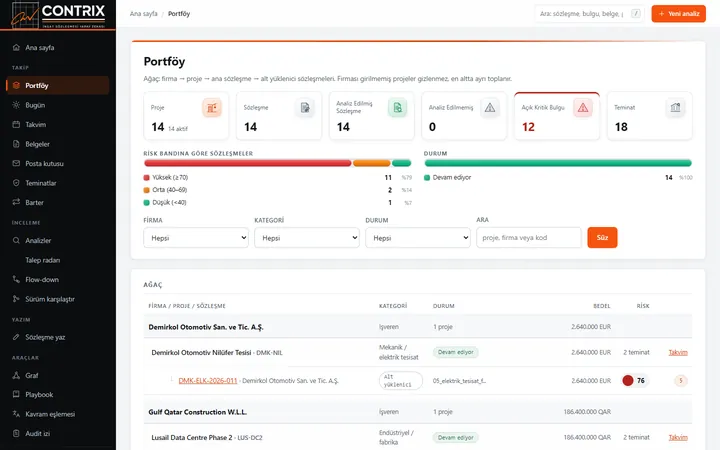Open Teminatlar shield icon
Viewport: 720px width, 450px height.
(16, 183)
